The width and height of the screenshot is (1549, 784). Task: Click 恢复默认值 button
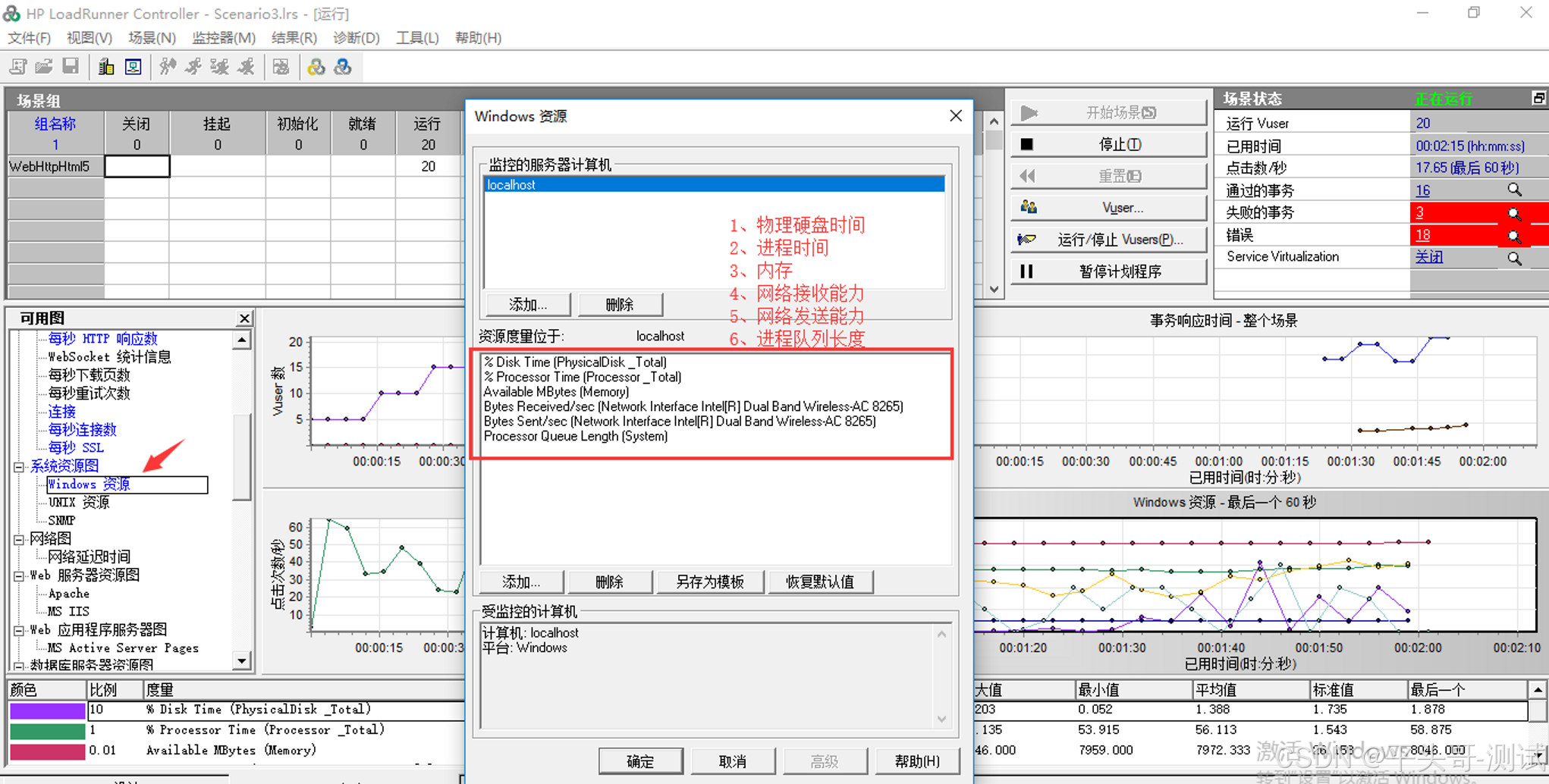click(x=820, y=582)
